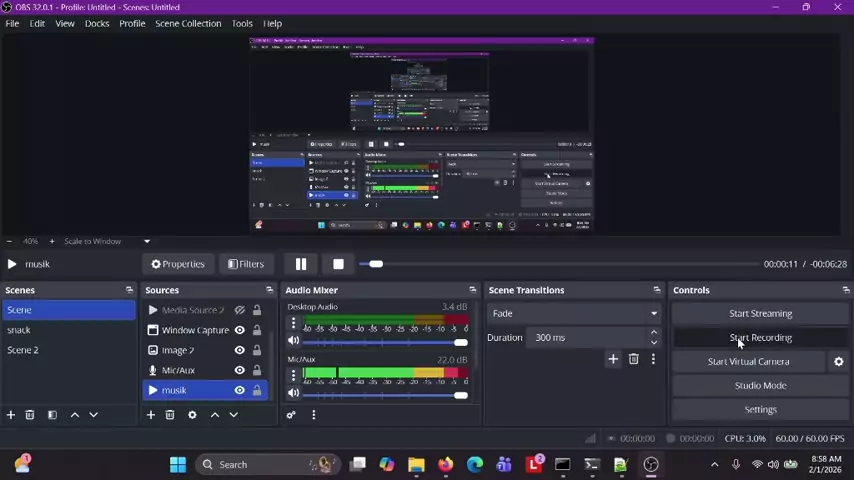The image size is (854, 480).
Task: Expand the preview scaling dropdown
Action: [146, 241]
